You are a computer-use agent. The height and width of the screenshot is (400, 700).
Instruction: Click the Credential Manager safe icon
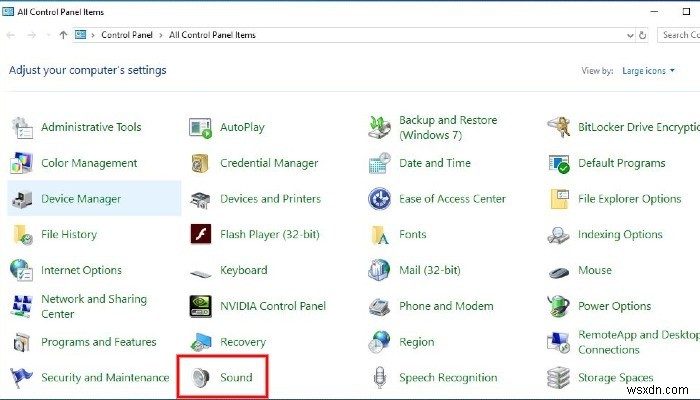[x=200, y=163]
